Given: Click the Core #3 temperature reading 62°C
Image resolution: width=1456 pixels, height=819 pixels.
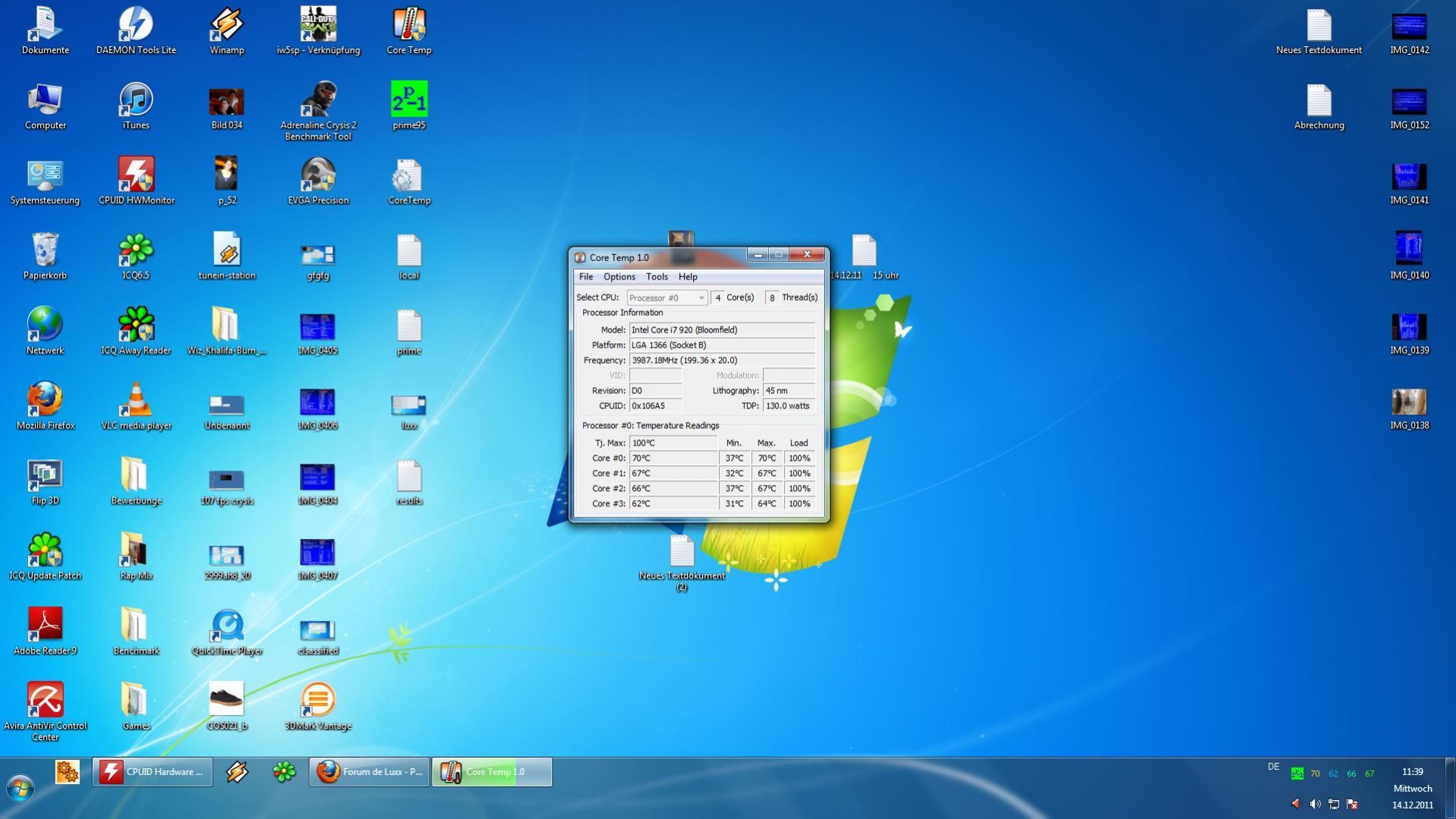Looking at the screenshot, I should point(673,504).
